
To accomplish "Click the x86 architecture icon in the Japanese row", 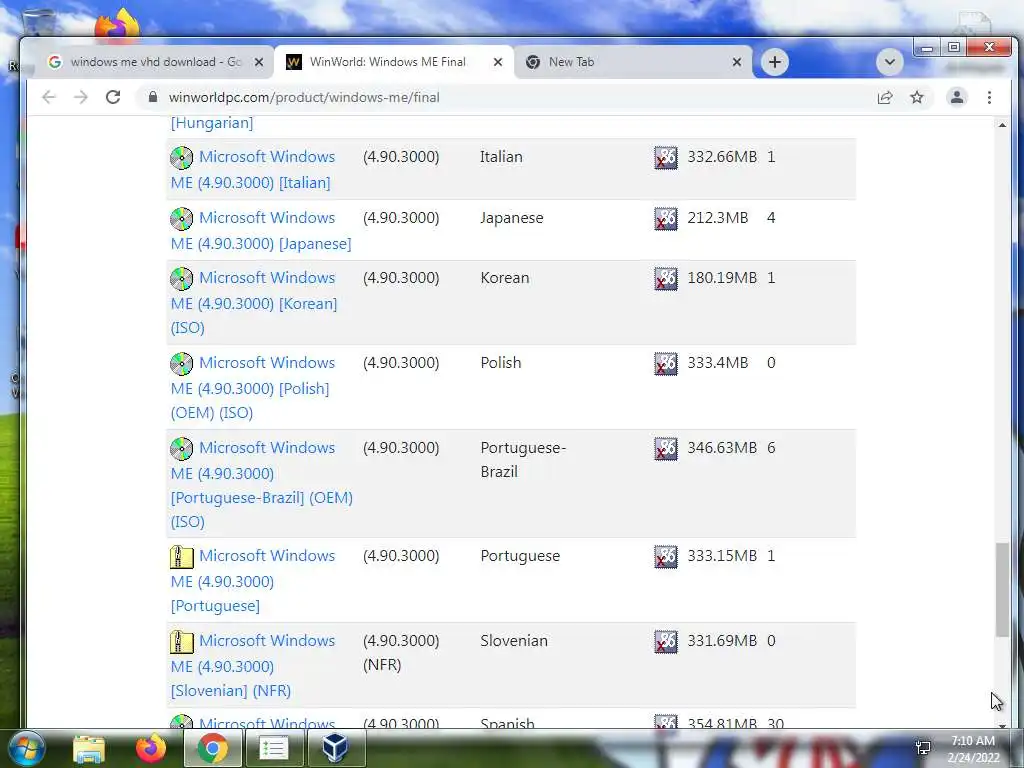I will point(665,218).
